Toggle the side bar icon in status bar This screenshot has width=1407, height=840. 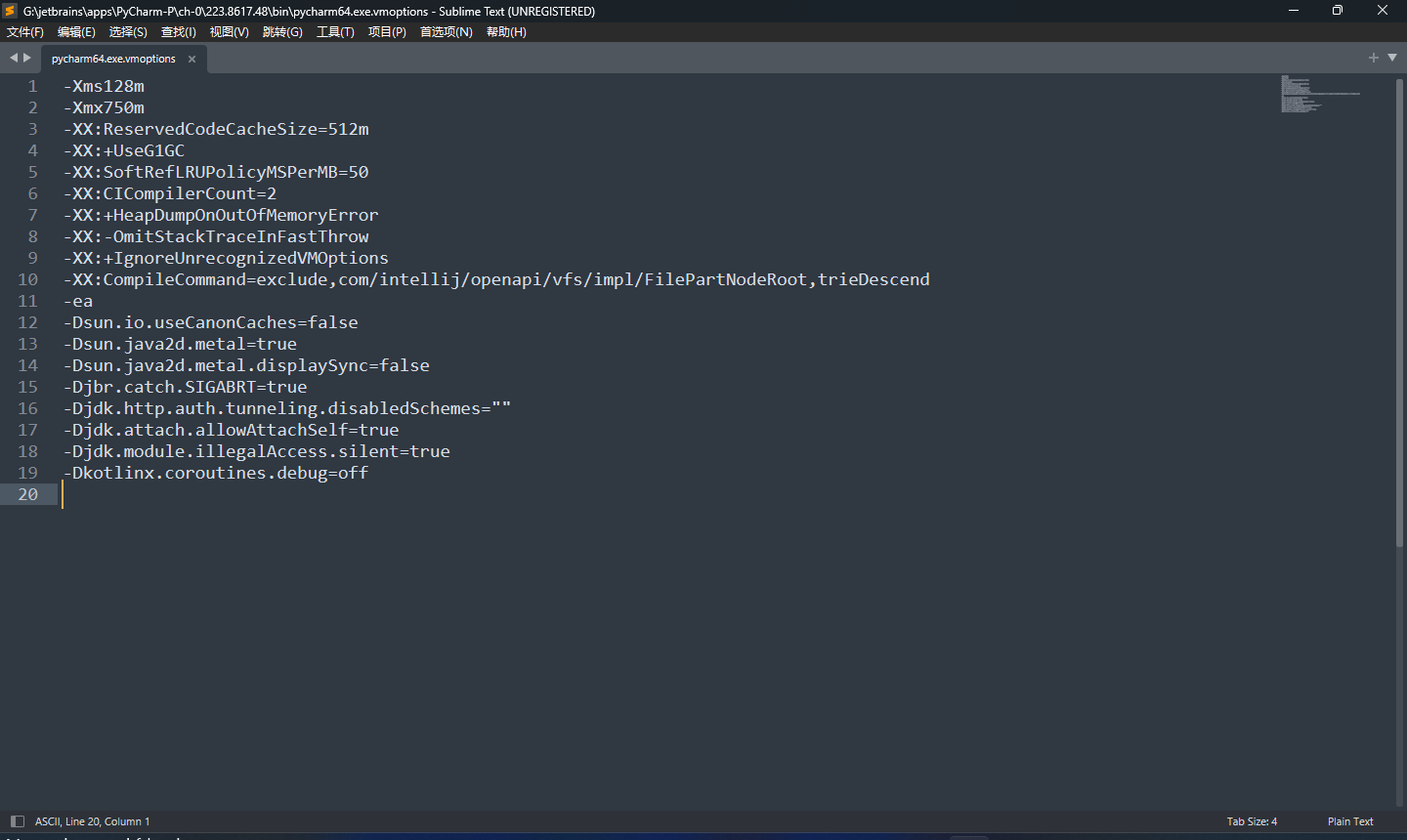17,821
